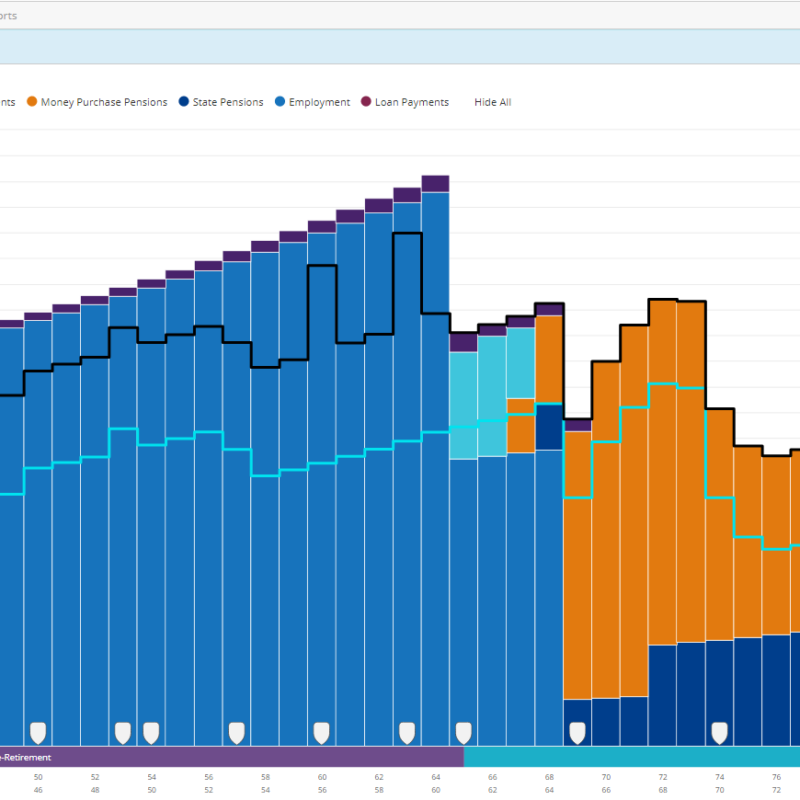Toggle Money Purchase Pensions series in legend
Viewport: 800px width, 800px height.
pyautogui.click(x=103, y=102)
